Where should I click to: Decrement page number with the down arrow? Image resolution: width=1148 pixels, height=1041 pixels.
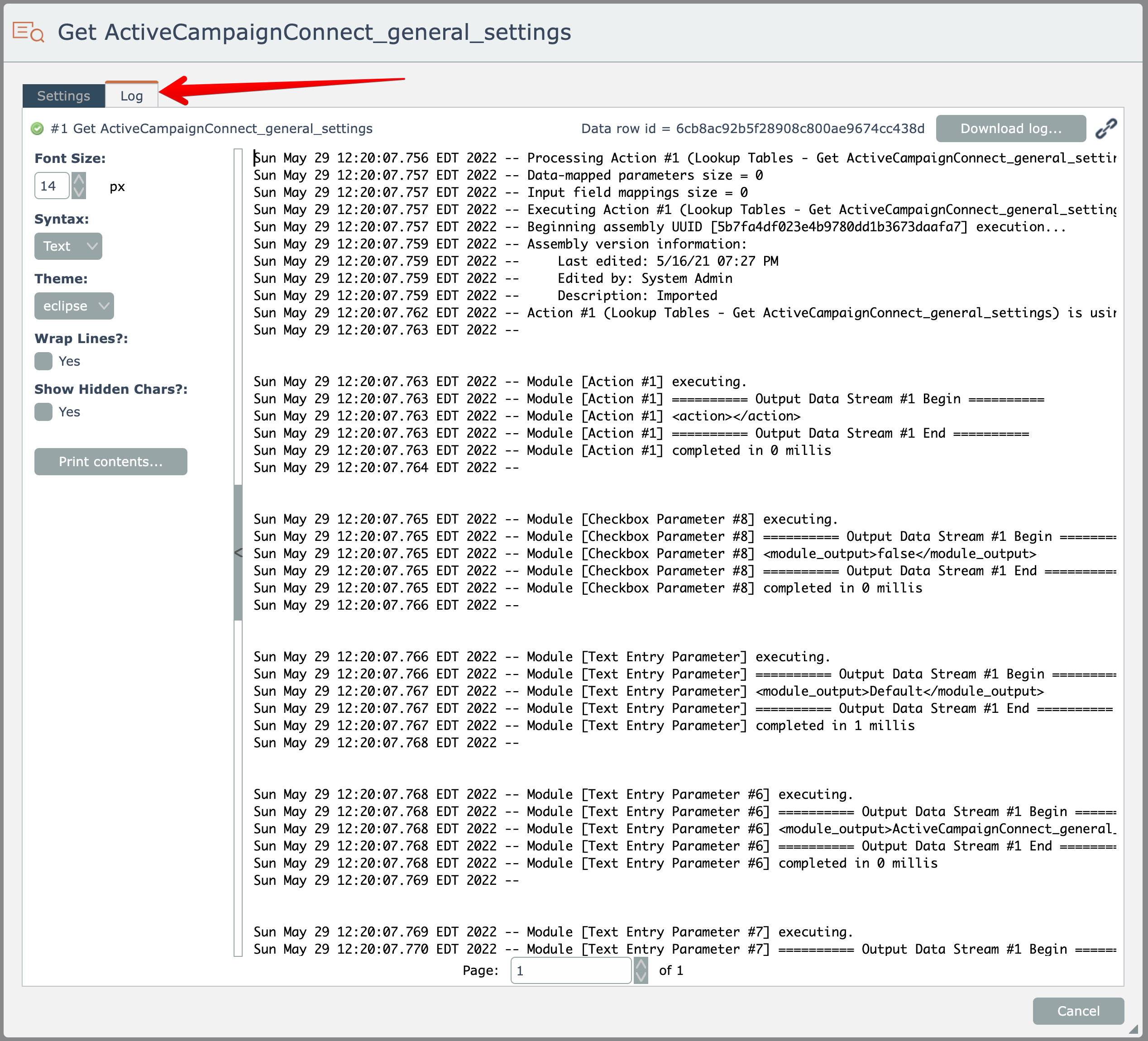(x=641, y=977)
